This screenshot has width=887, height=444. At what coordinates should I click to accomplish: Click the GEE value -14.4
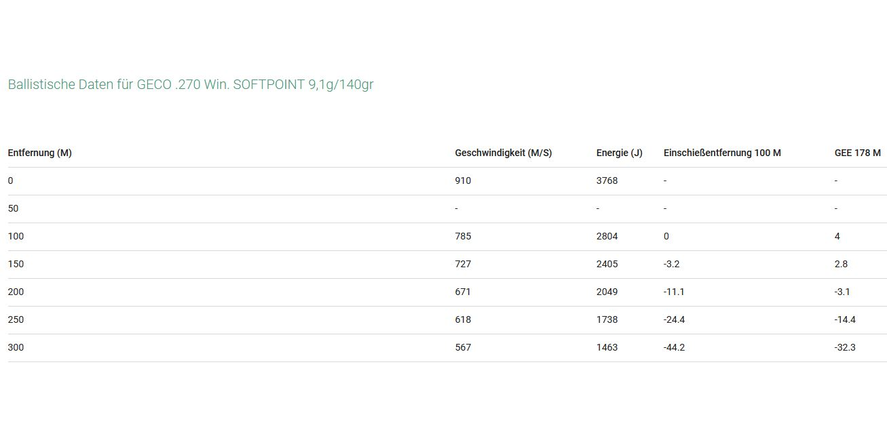pyautogui.click(x=846, y=320)
